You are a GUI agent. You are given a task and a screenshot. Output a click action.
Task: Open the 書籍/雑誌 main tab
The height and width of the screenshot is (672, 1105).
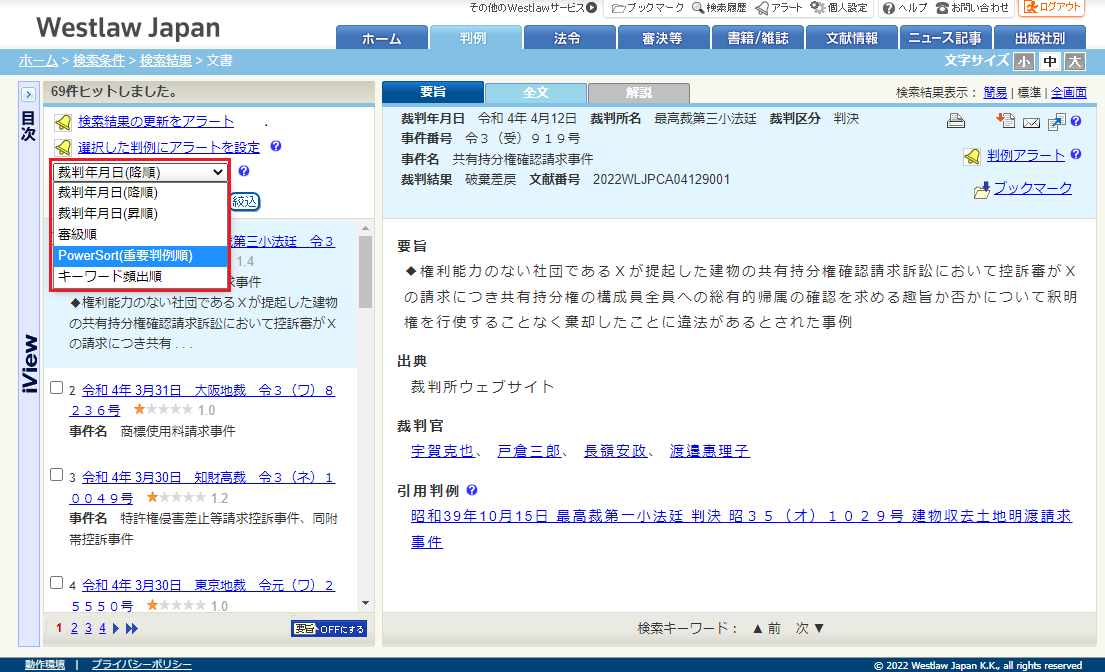point(758,38)
